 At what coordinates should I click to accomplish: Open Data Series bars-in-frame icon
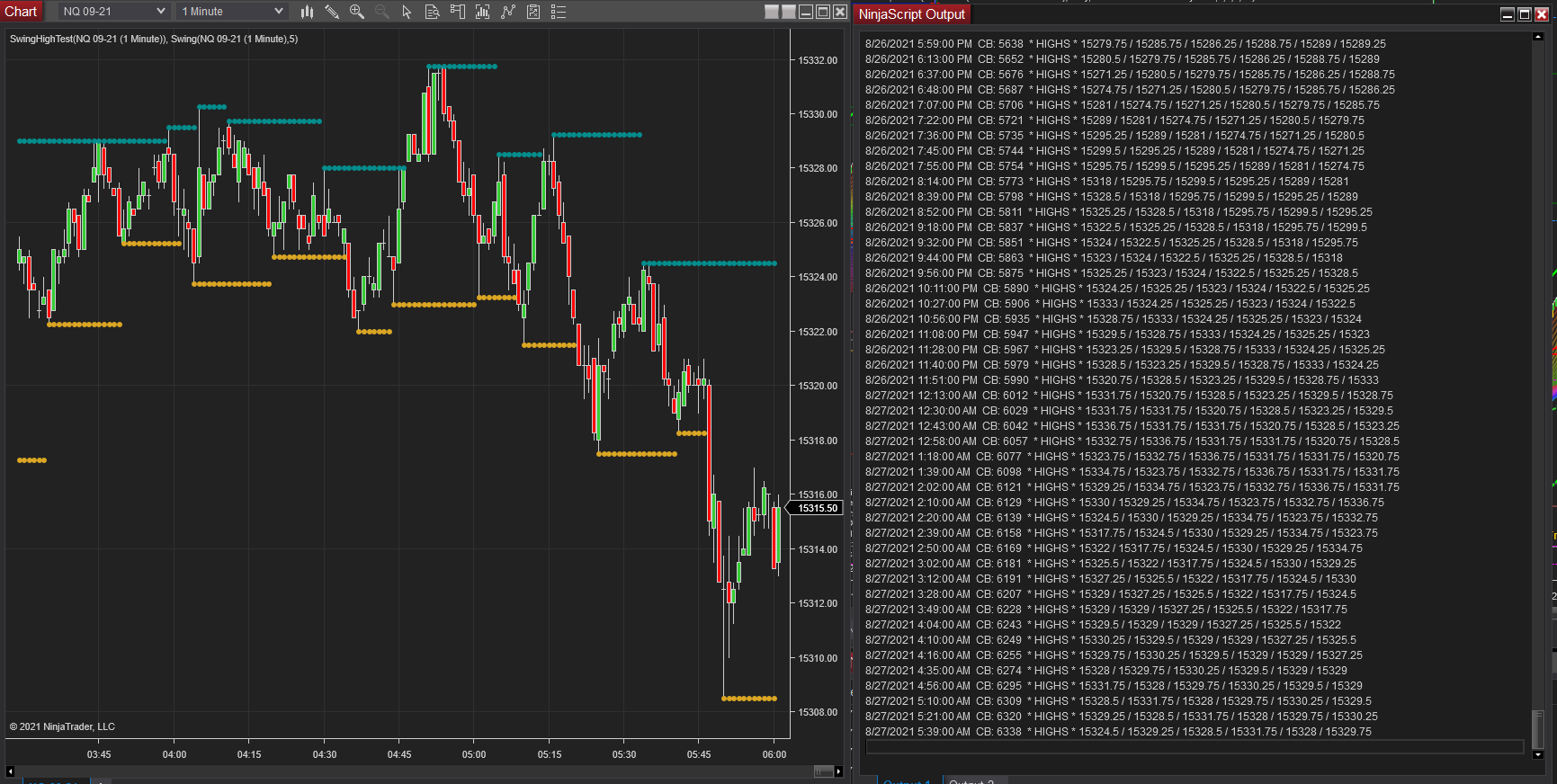(482, 12)
